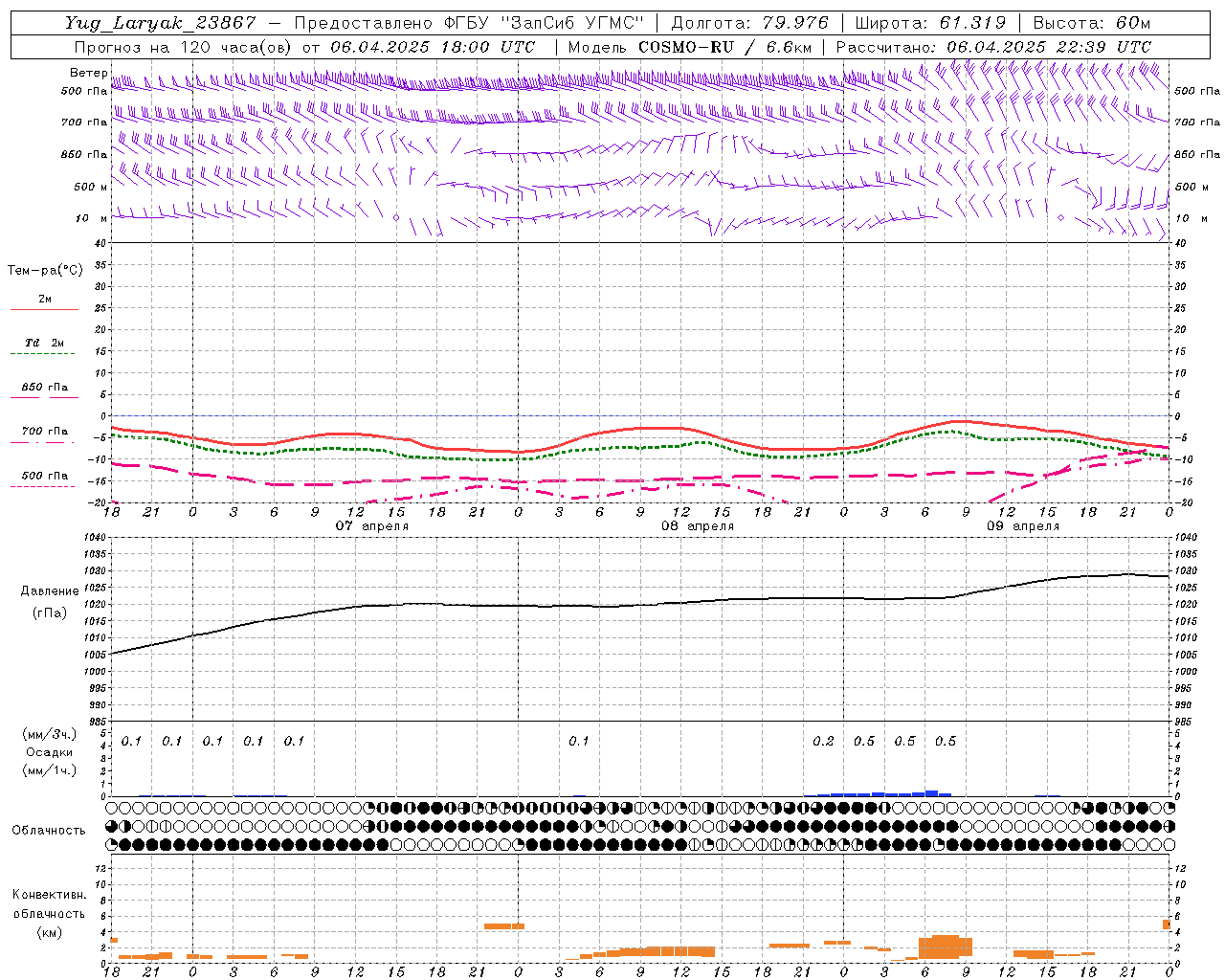This screenshot has height=980, width=1225.
Task: Click the (мм/3ч.) precipitation label
Action: pos(50,734)
